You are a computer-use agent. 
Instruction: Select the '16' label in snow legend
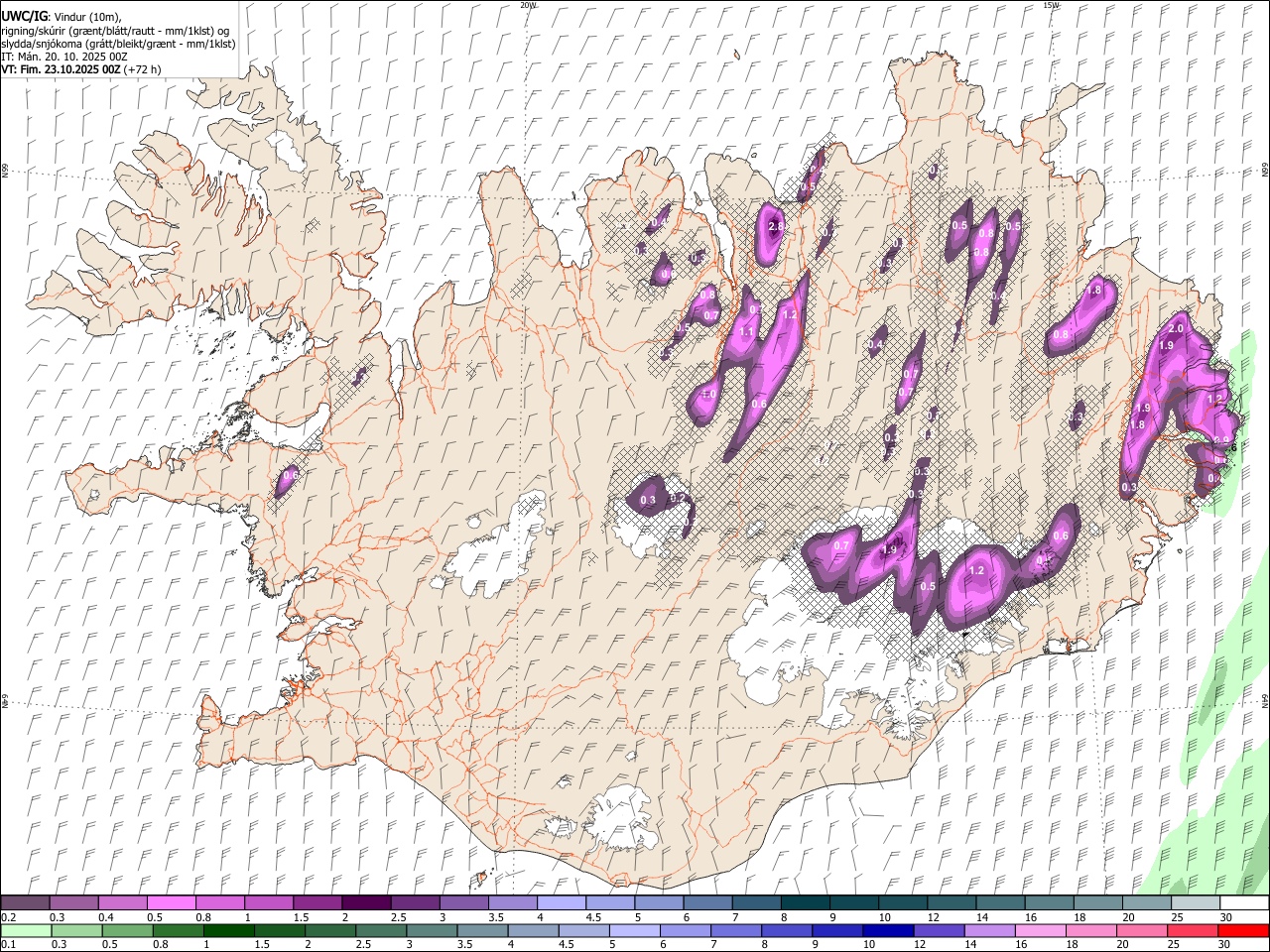[x=1031, y=917]
